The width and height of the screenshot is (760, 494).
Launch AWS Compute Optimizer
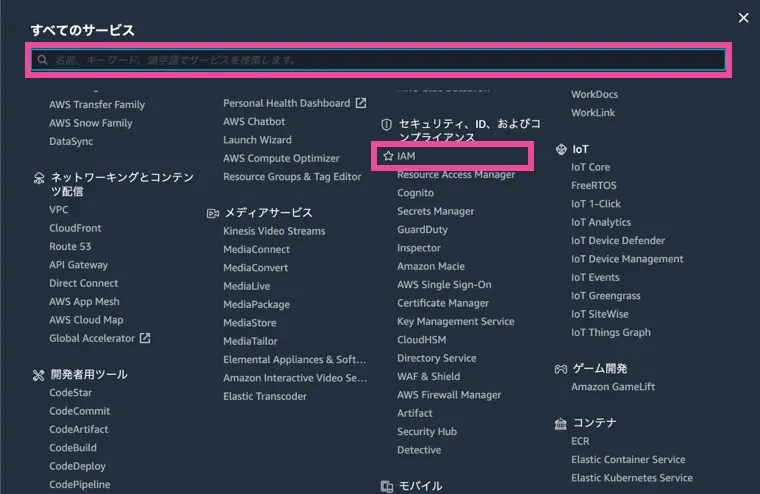(281, 158)
